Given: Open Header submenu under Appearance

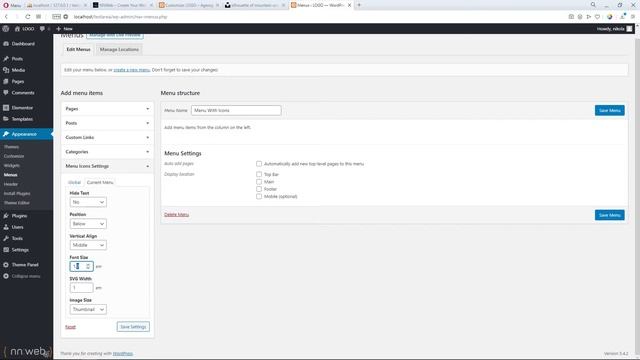Looking at the screenshot, I should [x=11, y=184].
